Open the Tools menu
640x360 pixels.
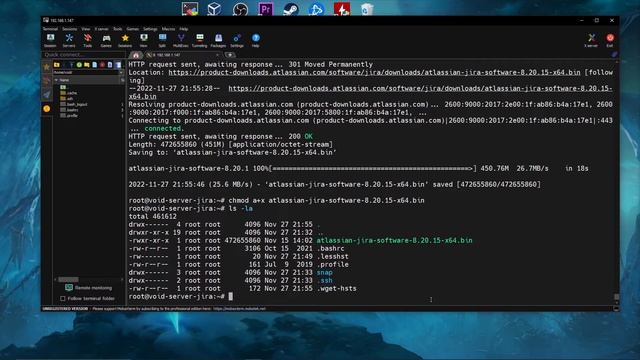[118, 29]
